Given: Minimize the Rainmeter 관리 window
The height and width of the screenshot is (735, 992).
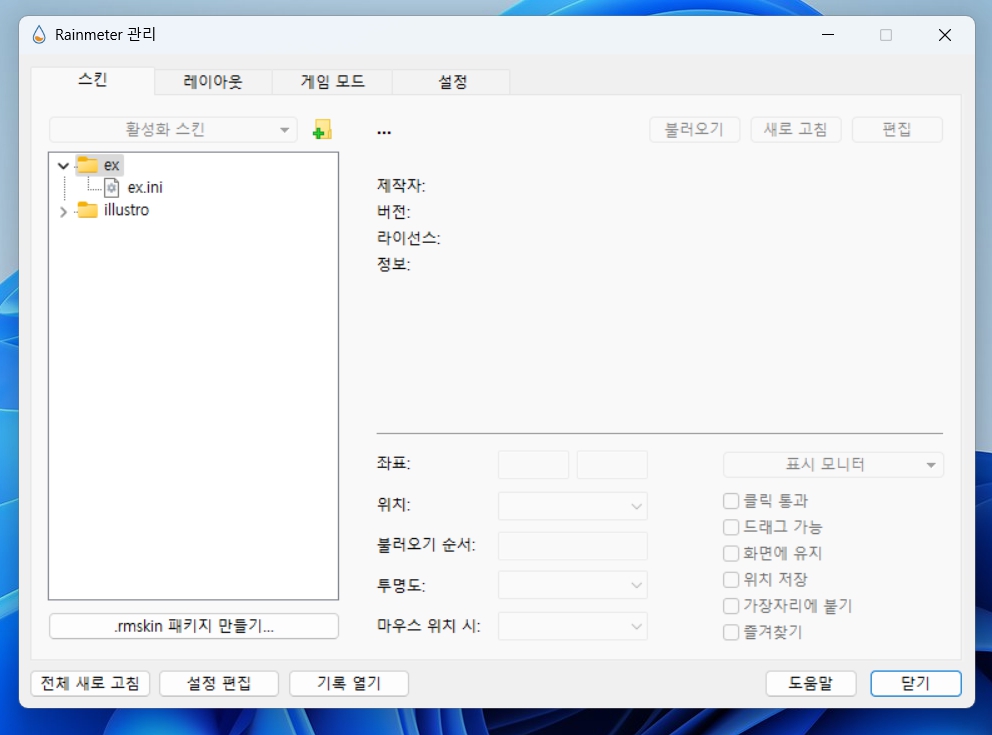Looking at the screenshot, I should point(828,35).
